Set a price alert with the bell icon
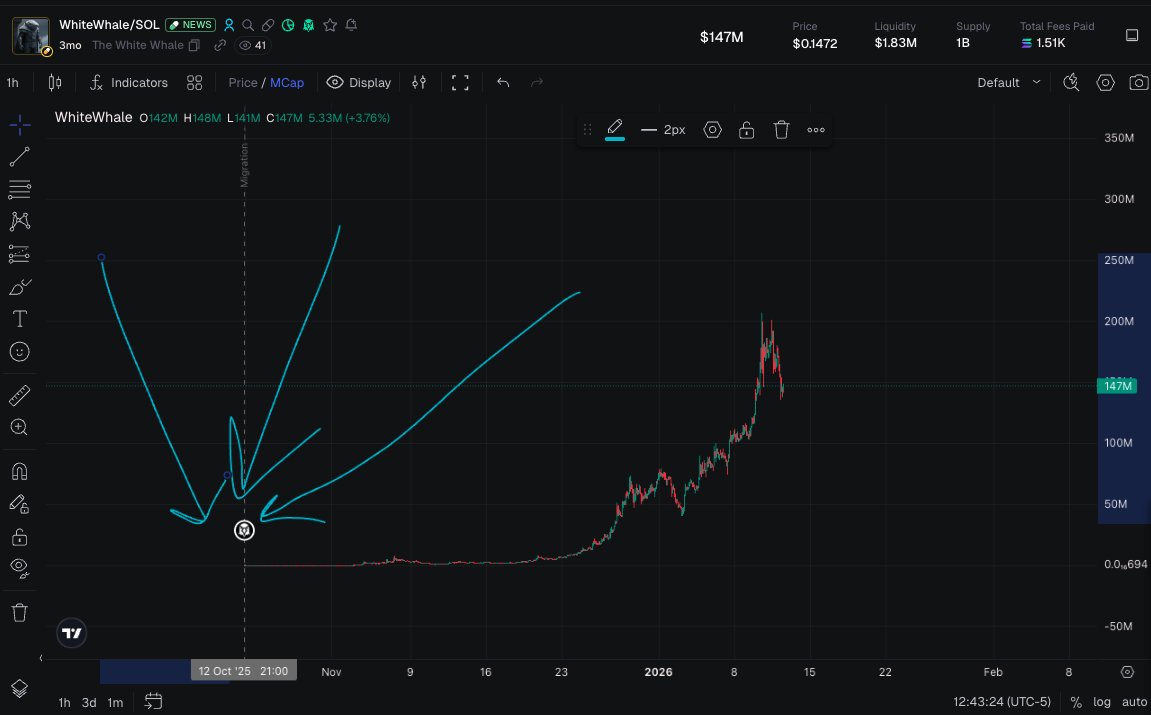 coord(352,25)
